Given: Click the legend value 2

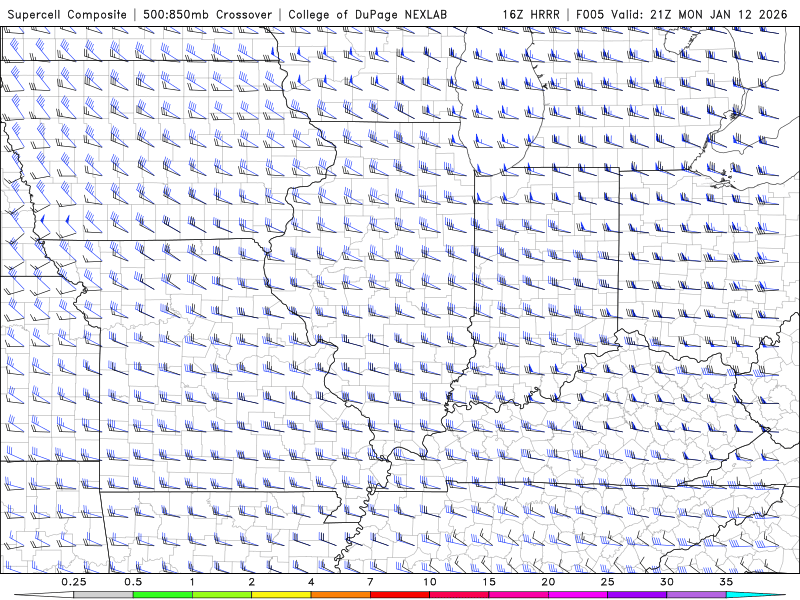Looking at the screenshot, I should click(252, 582).
